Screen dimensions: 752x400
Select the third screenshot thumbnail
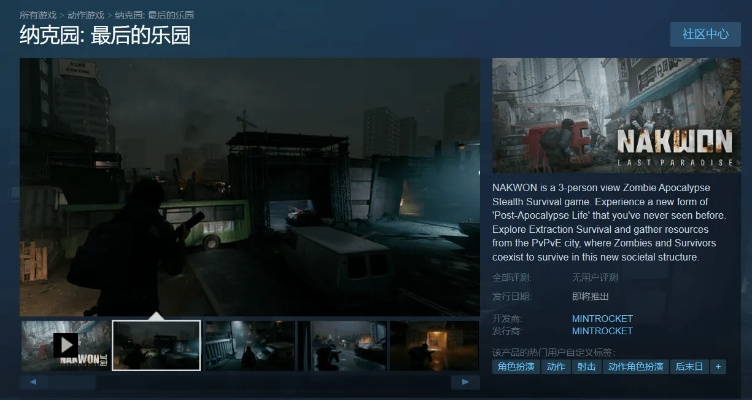click(249, 345)
